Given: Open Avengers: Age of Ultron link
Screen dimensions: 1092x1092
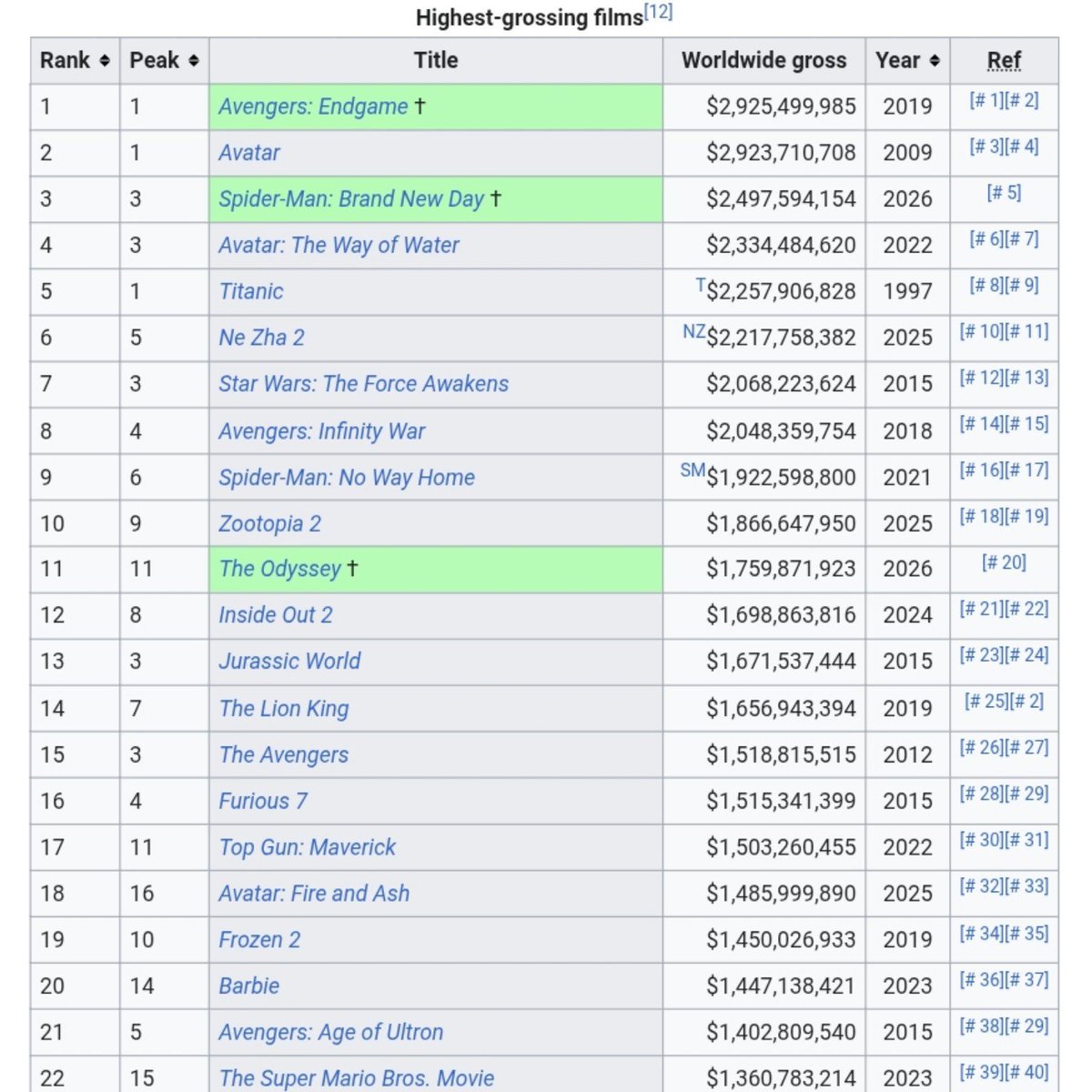Looking at the screenshot, I should [330, 1033].
